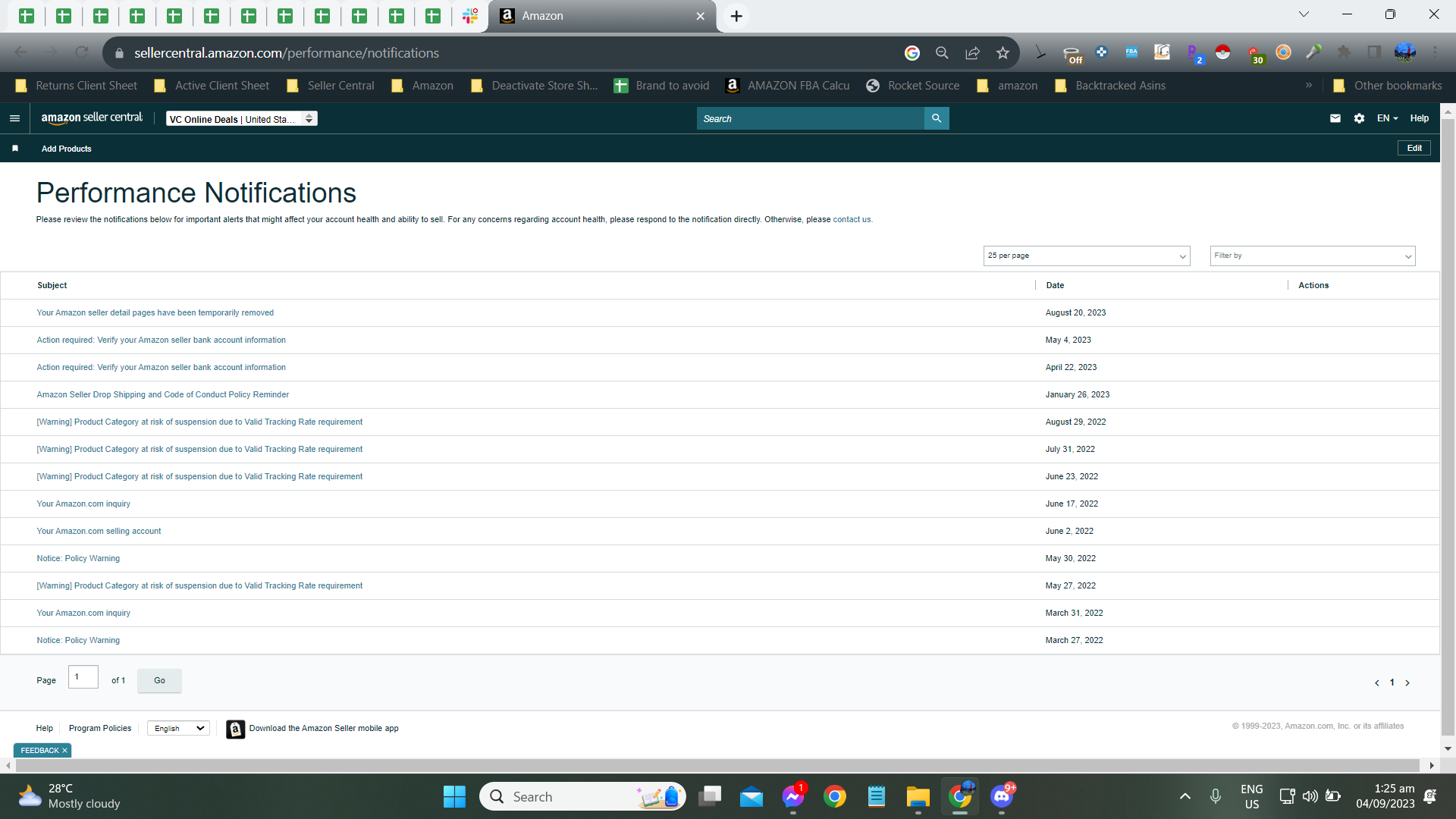Open the August 29, 2022 Valid Tracking Rate warning

[199, 422]
